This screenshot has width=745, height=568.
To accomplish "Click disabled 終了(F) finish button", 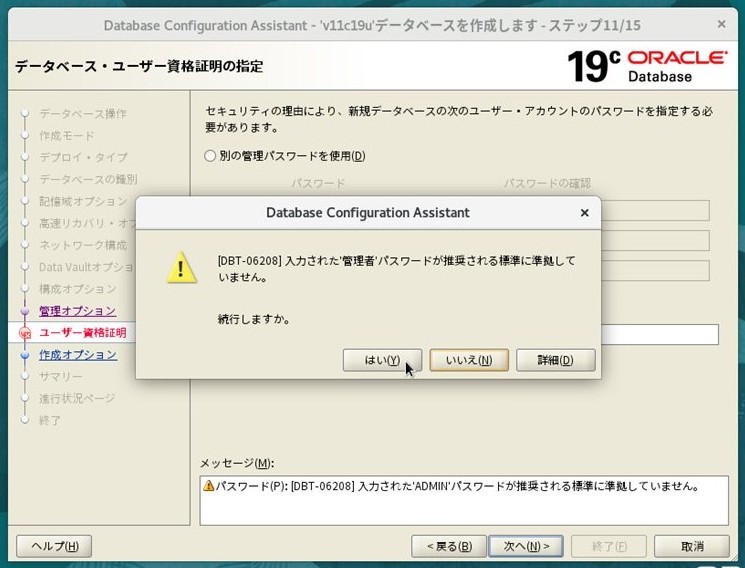I will coord(609,546).
